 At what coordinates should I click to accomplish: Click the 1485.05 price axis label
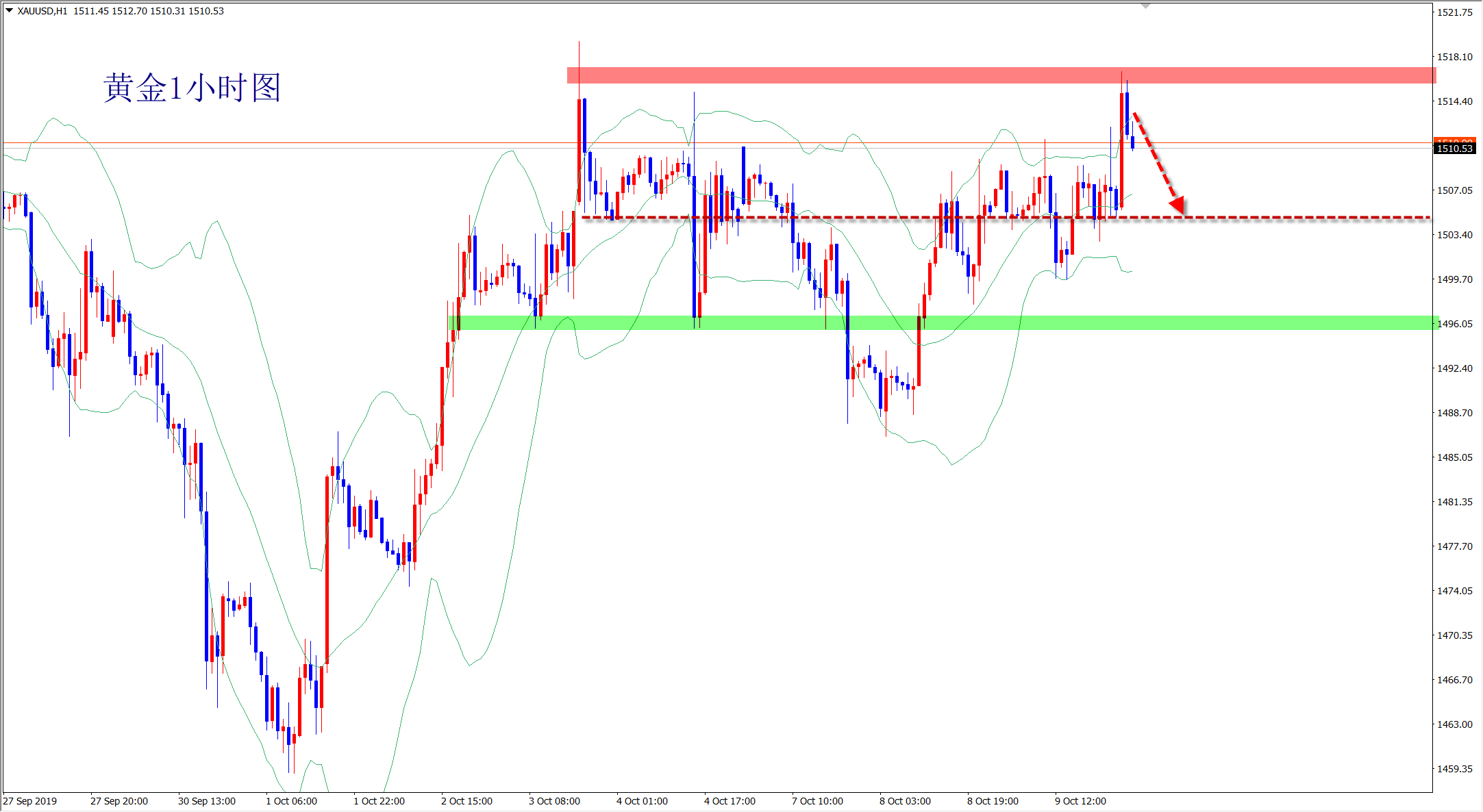click(1455, 457)
